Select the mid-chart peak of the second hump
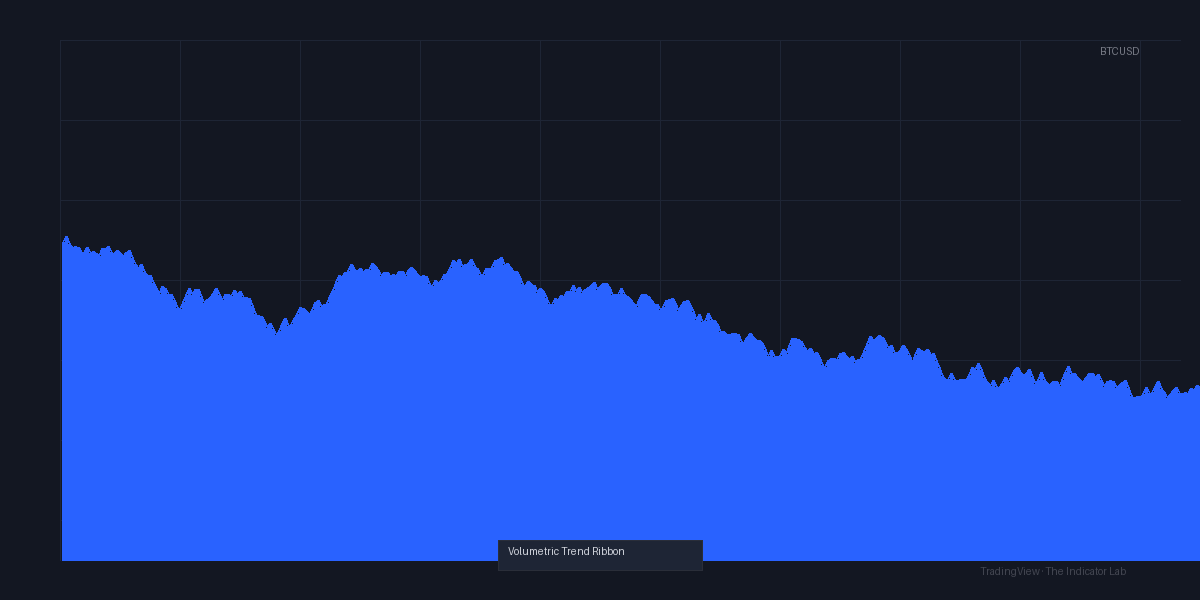Screen dimensions: 1200x600 coord(500,259)
